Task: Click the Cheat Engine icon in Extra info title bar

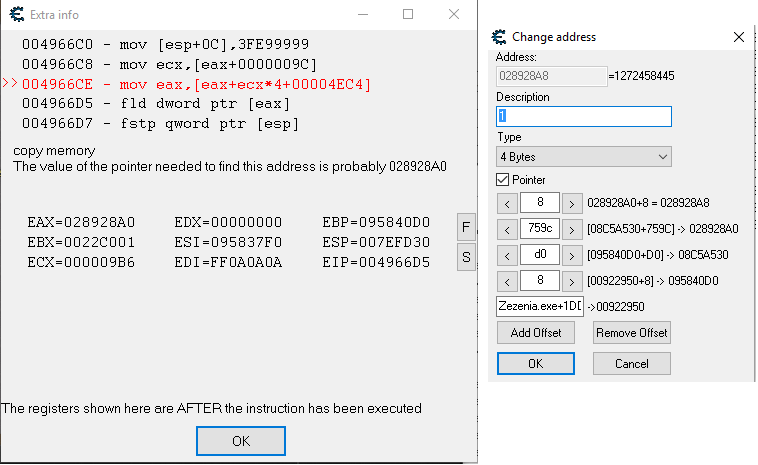Action: [x=14, y=15]
